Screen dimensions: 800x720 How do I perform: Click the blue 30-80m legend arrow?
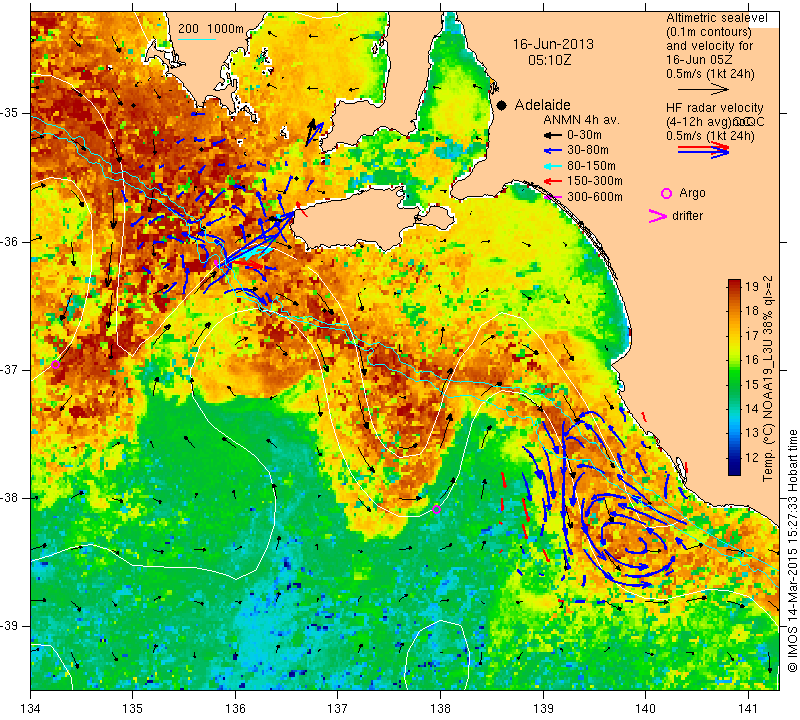[x=552, y=151]
